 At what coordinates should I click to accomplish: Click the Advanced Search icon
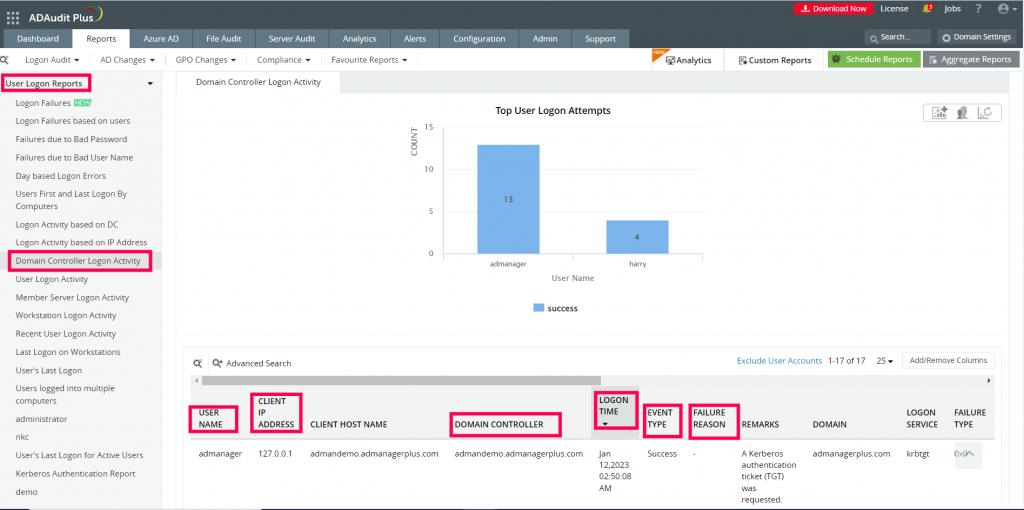pyautogui.click(x=217, y=363)
